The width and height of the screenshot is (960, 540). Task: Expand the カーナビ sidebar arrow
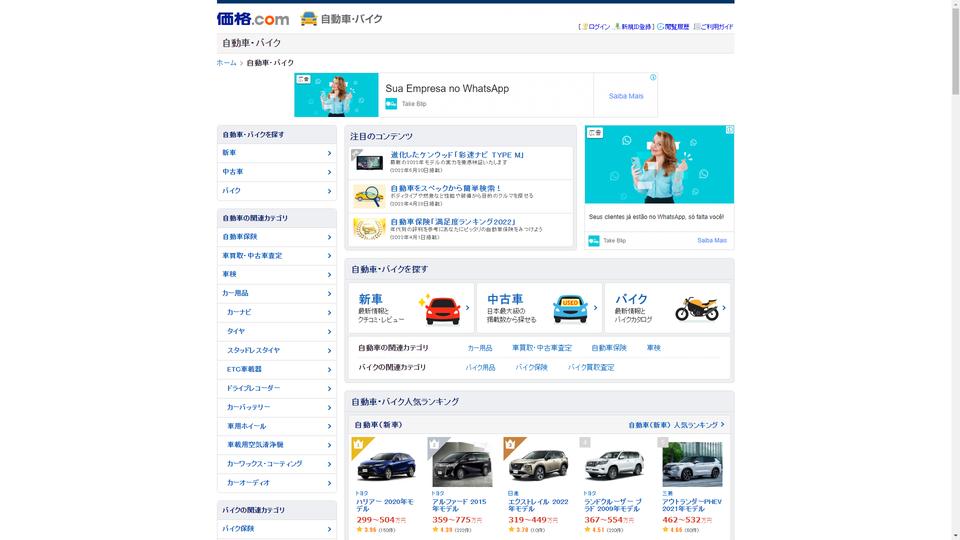click(329, 313)
